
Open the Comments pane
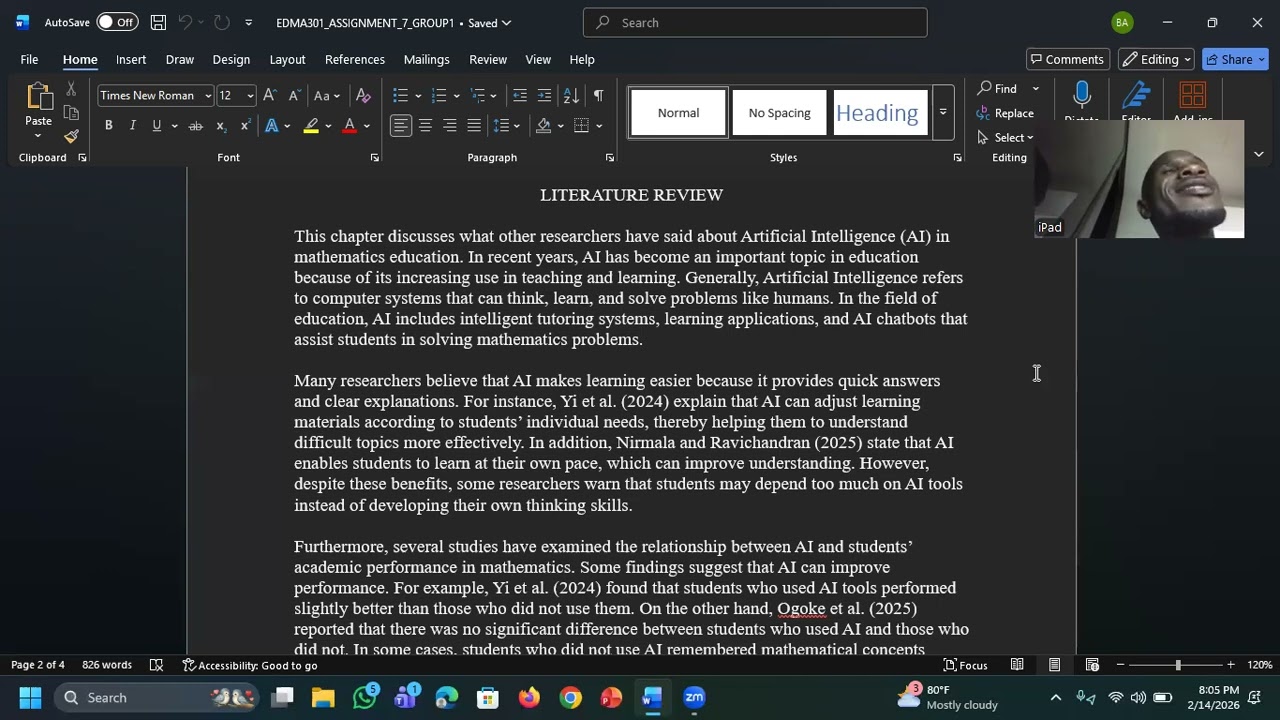(x=1067, y=59)
